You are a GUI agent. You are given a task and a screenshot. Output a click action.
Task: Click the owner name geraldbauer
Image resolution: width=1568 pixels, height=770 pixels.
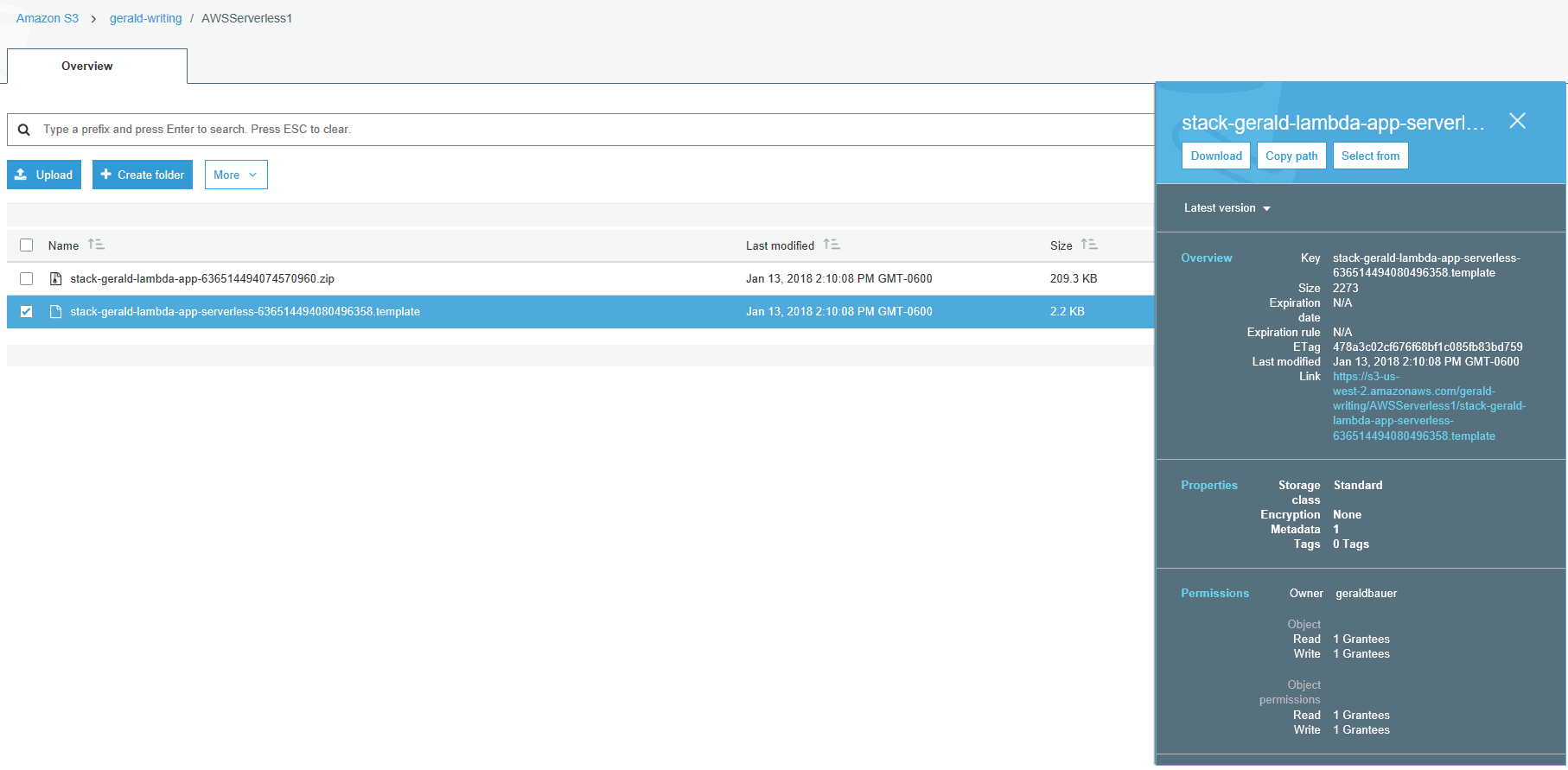[x=1366, y=593]
